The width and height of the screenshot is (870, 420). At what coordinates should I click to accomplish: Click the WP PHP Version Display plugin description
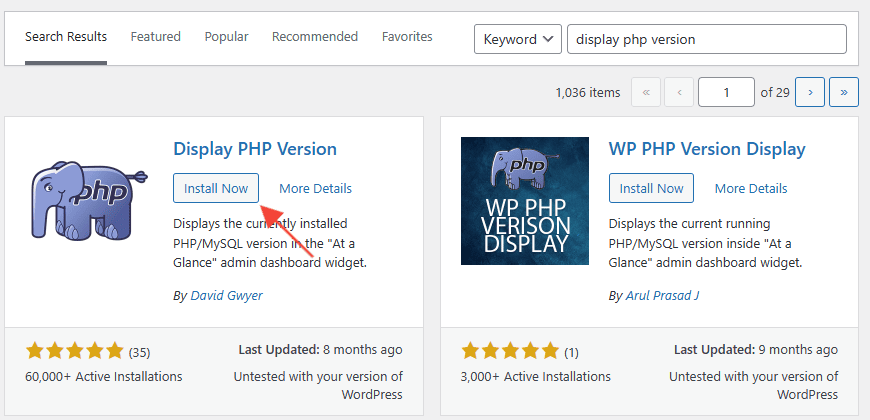coord(706,244)
